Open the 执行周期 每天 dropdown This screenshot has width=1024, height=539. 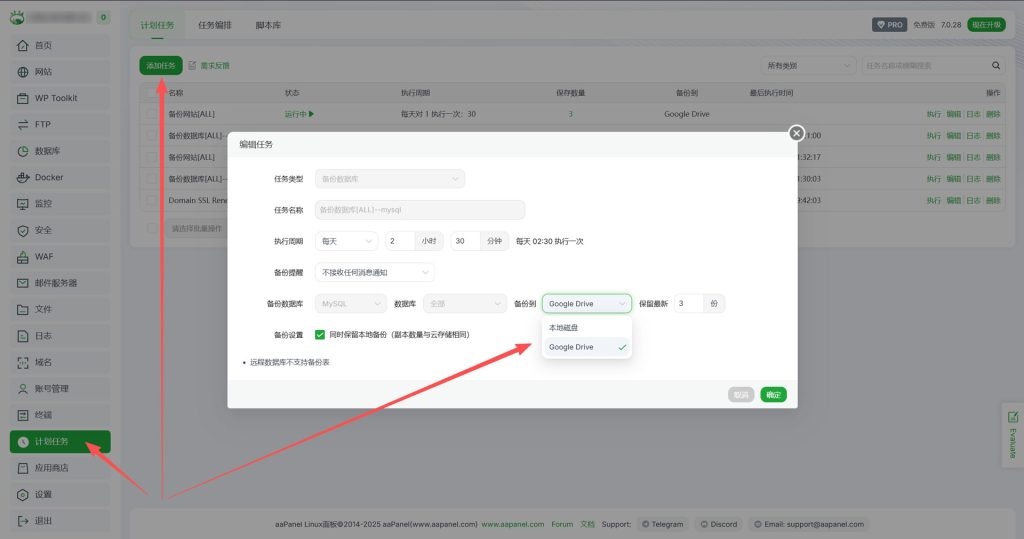(x=346, y=241)
